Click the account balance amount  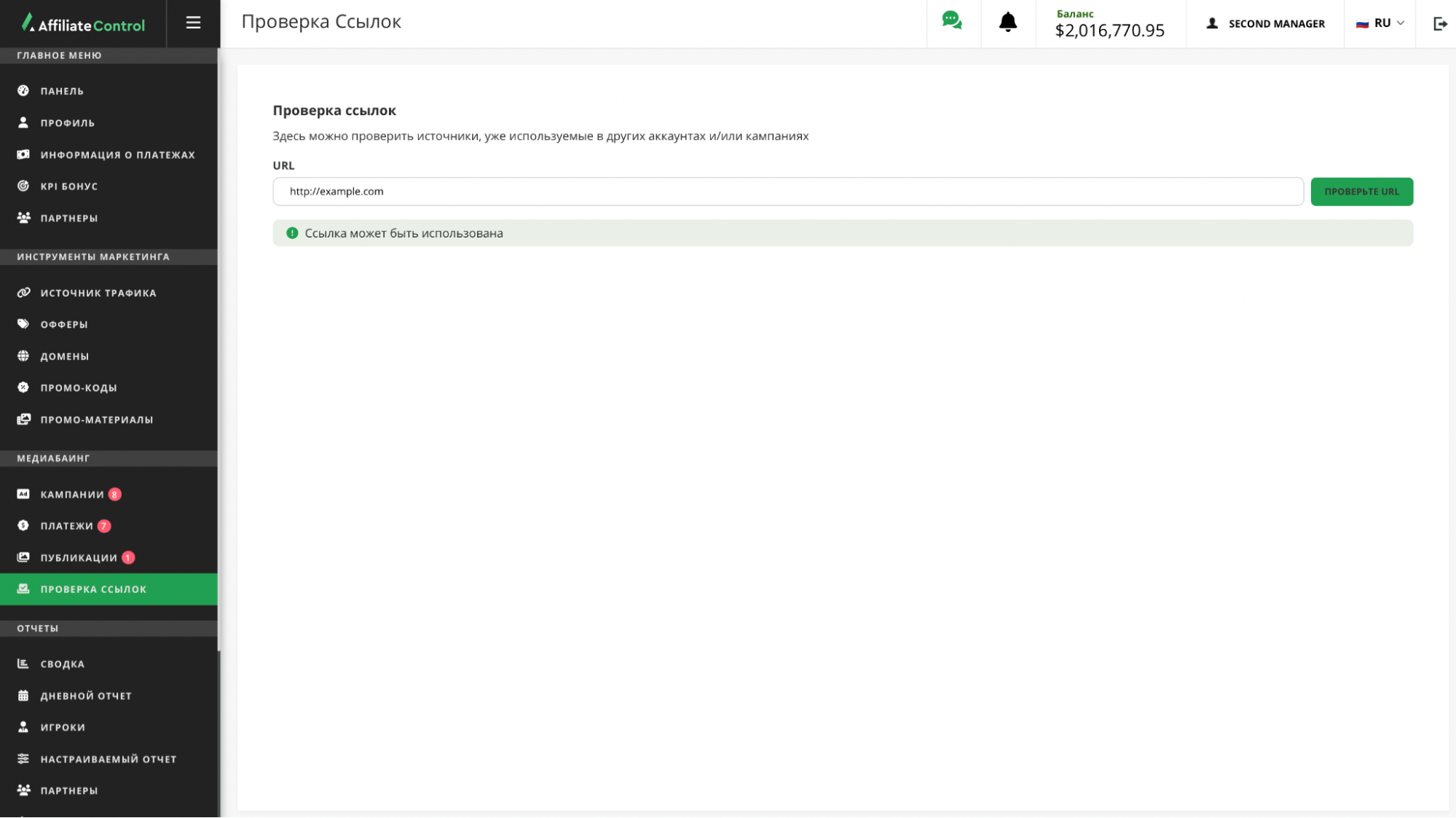point(1109,31)
